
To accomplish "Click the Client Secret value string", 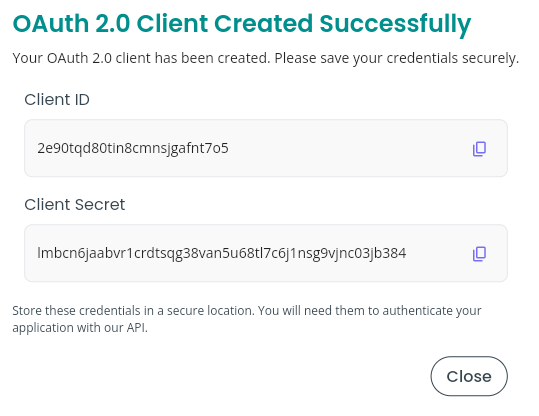I will click(x=222, y=254).
